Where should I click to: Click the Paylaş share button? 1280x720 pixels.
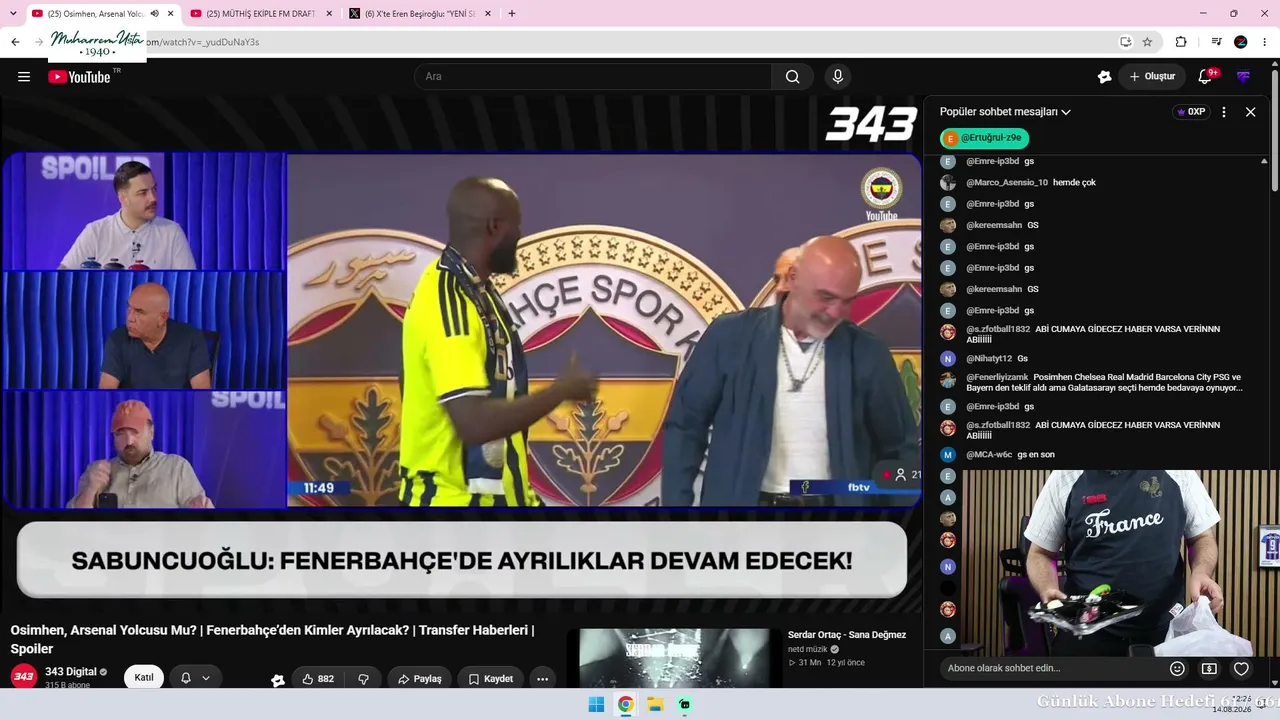(420, 679)
